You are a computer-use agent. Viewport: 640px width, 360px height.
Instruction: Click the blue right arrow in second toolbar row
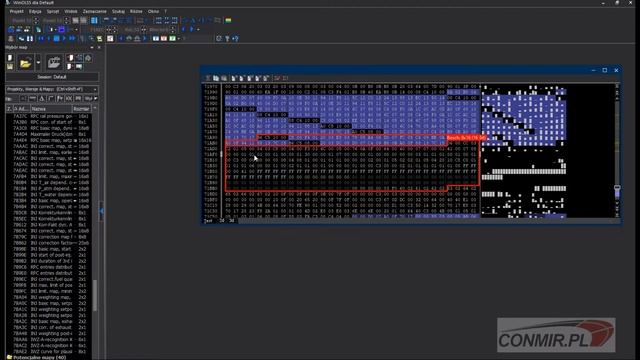click(192, 29)
